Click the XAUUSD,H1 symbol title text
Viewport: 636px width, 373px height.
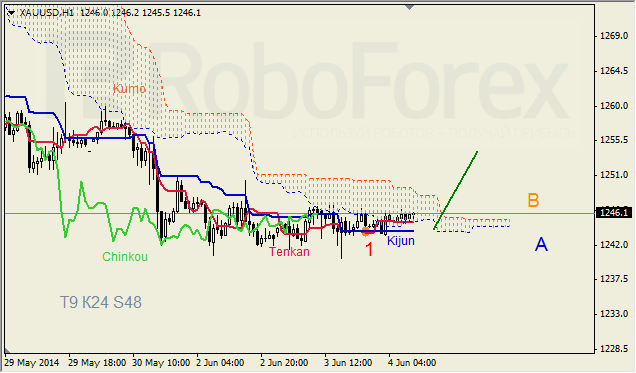coord(47,13)
